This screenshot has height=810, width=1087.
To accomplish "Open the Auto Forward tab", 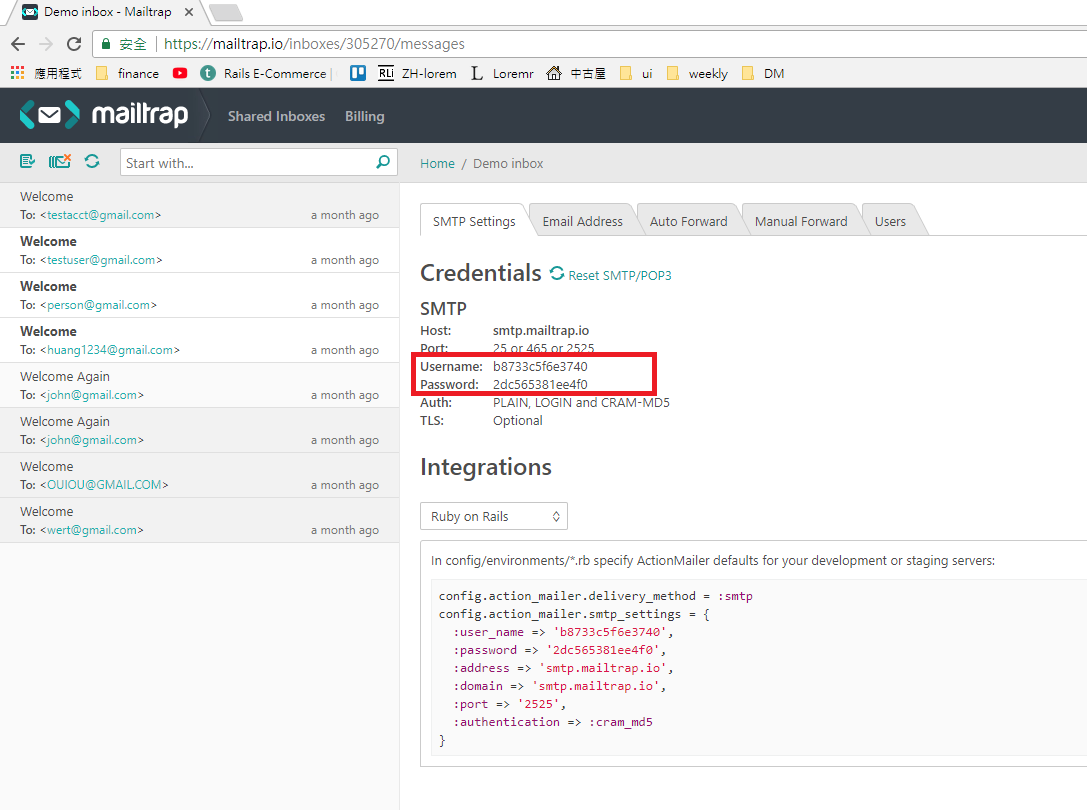I will click(x=689, y=219).
